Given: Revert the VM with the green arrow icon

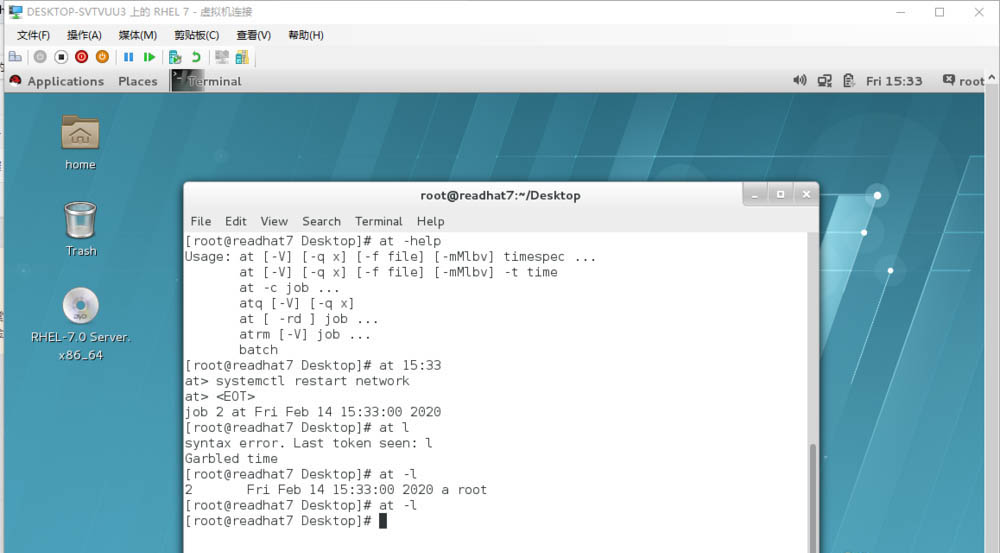Looking at the screenshot, I should [x=196, y=57].
